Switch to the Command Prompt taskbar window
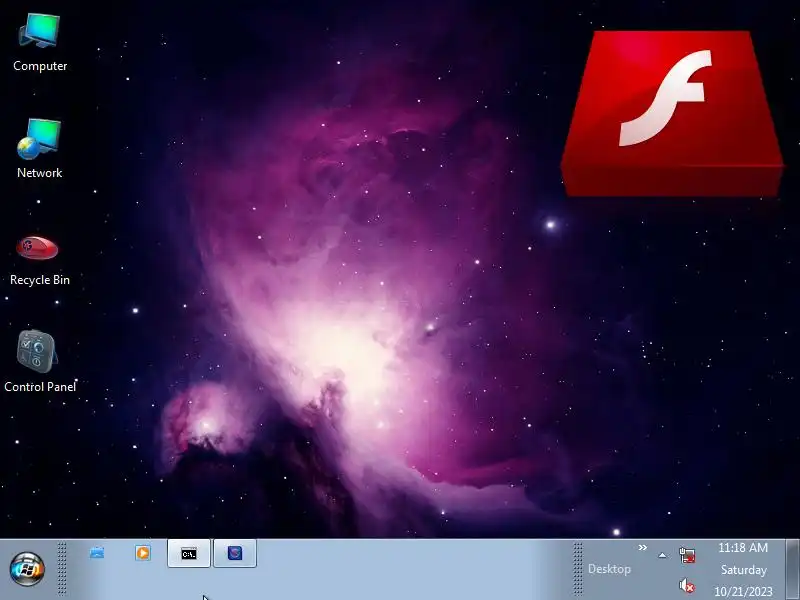This screenshot has width=800, height=600. pyautogui.click(x=189, y=554)
